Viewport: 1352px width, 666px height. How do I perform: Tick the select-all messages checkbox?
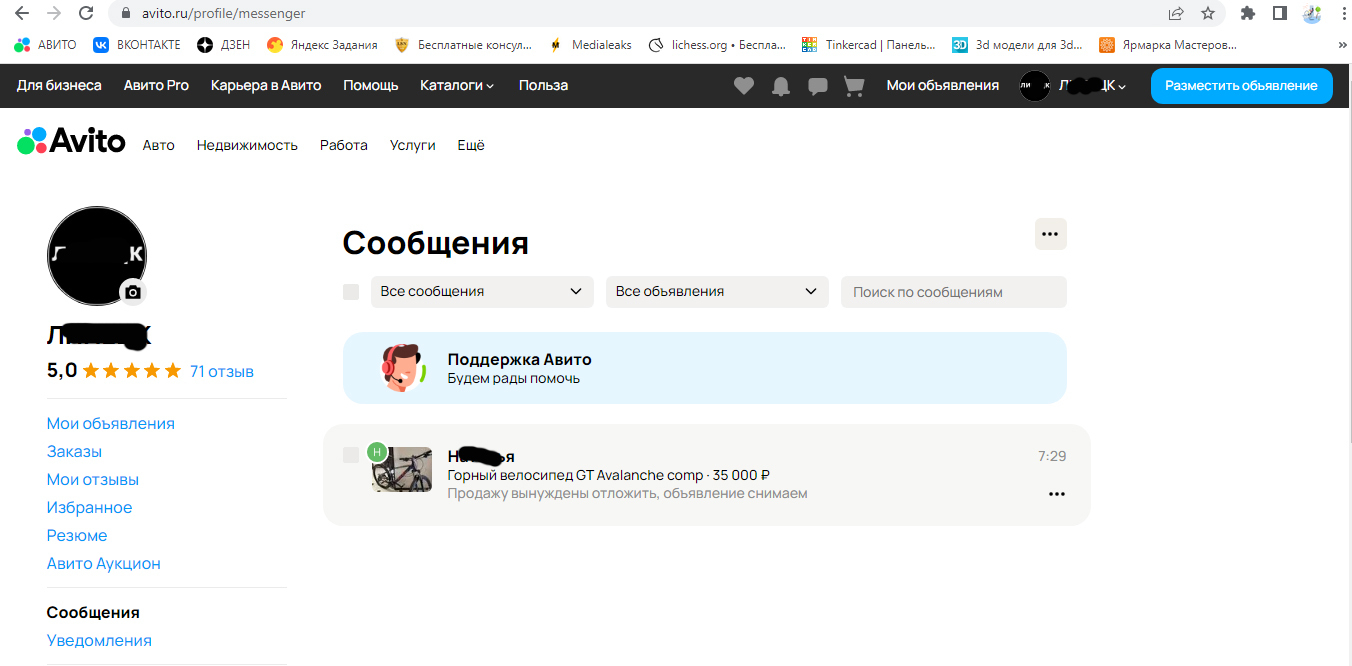click(x=351, y=292)
